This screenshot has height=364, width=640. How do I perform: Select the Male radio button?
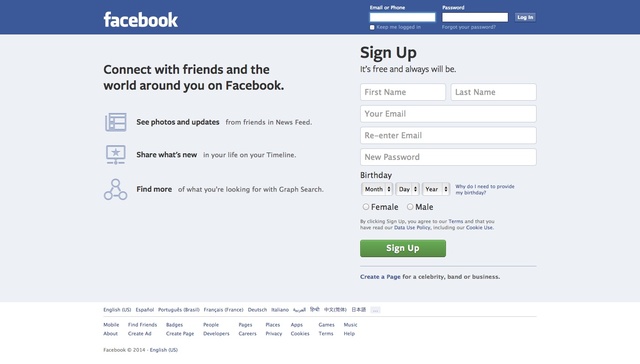410,207
